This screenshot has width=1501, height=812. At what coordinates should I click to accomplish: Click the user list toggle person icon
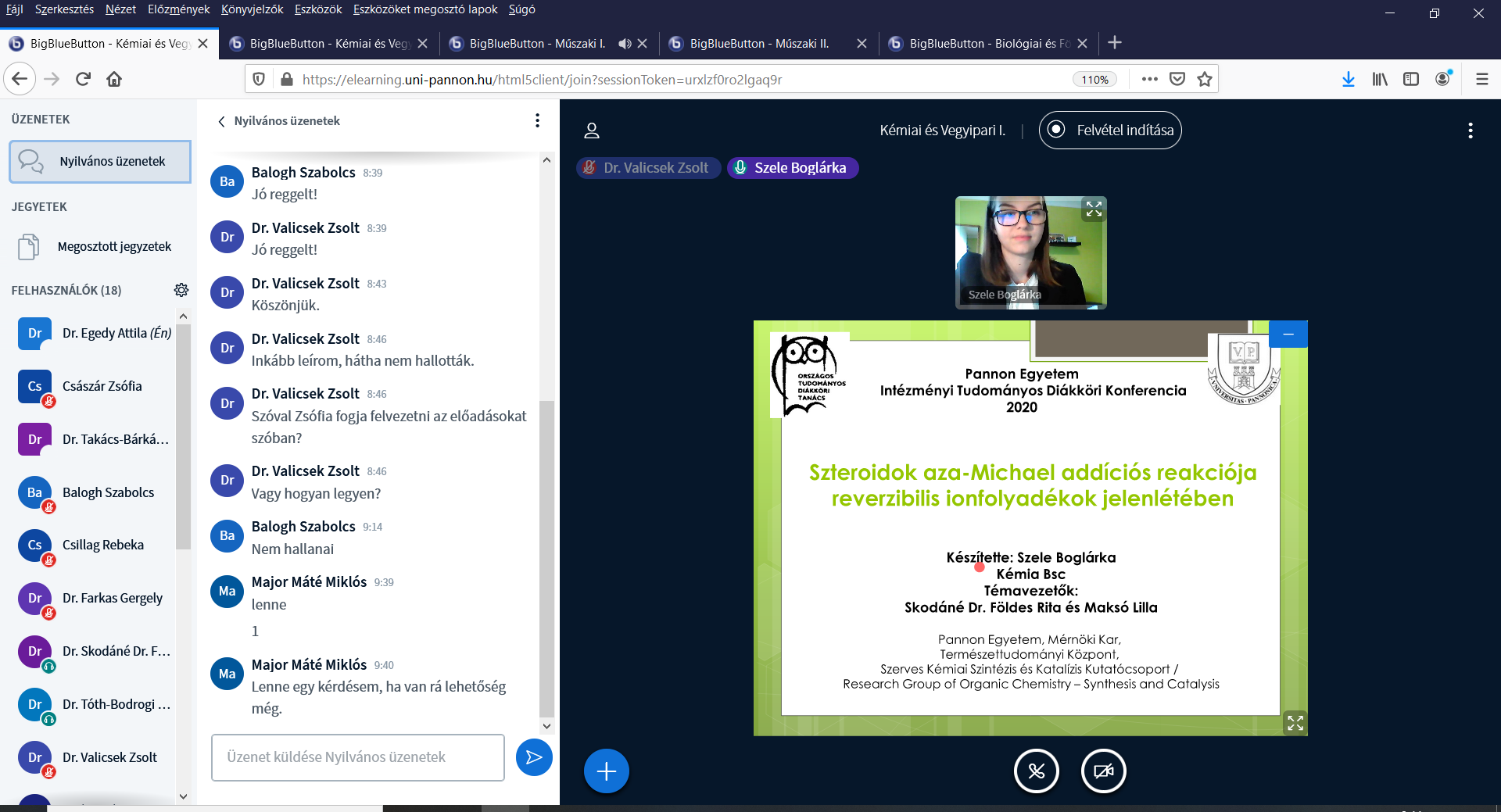pos(592,131)
